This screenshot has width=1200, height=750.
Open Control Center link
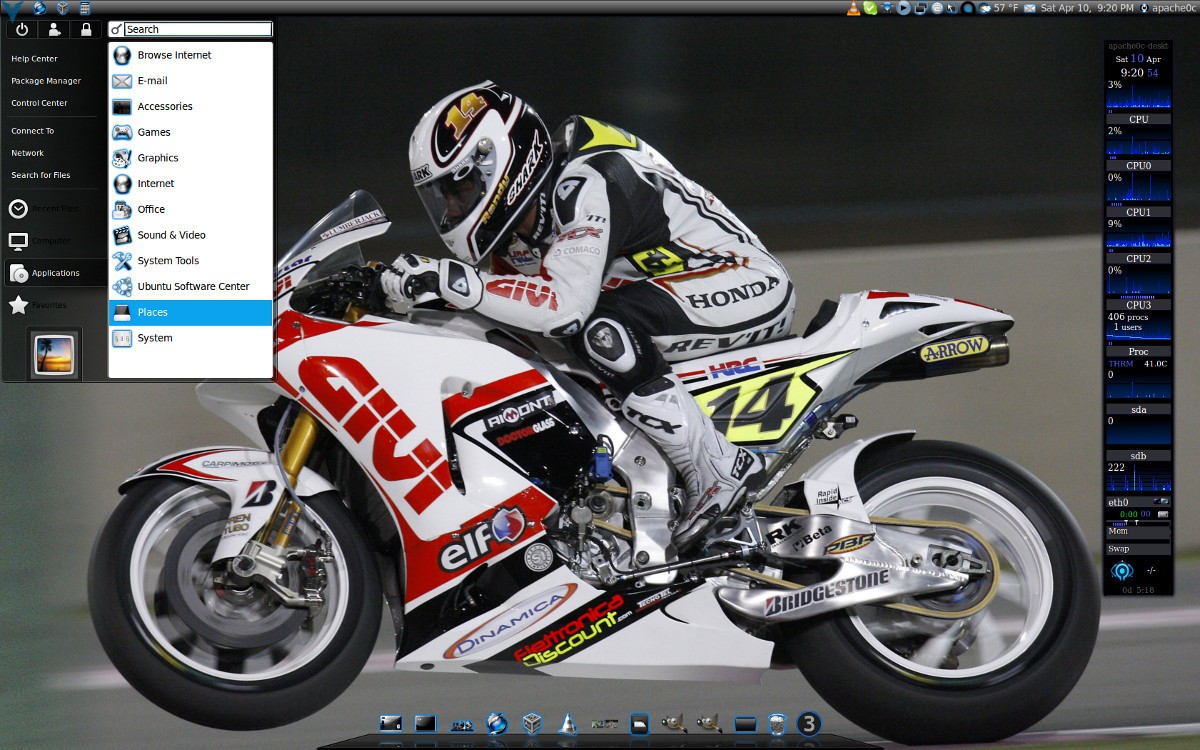(x=39, y=103)
